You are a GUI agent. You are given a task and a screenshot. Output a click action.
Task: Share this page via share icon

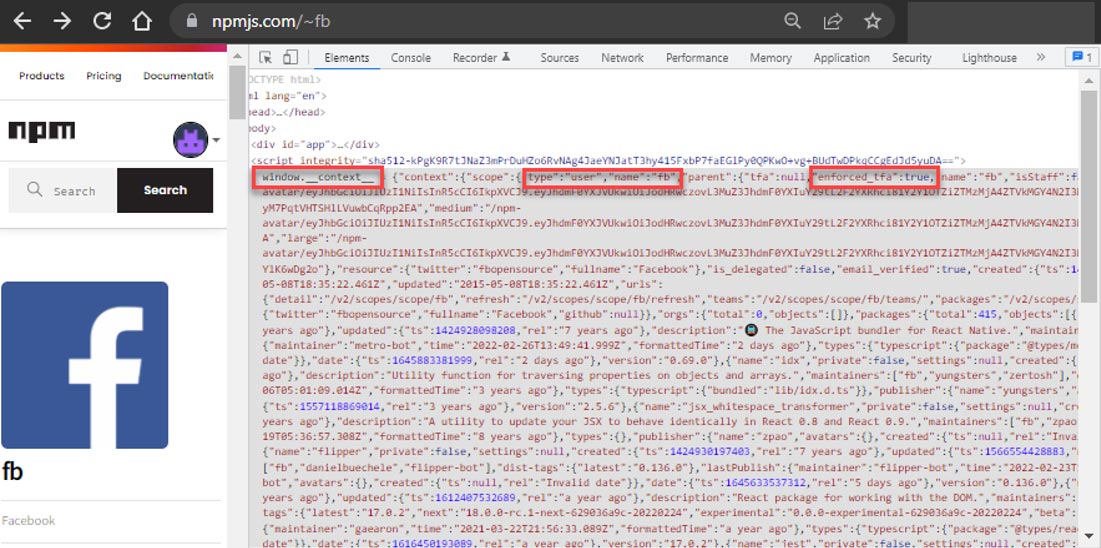833,21
